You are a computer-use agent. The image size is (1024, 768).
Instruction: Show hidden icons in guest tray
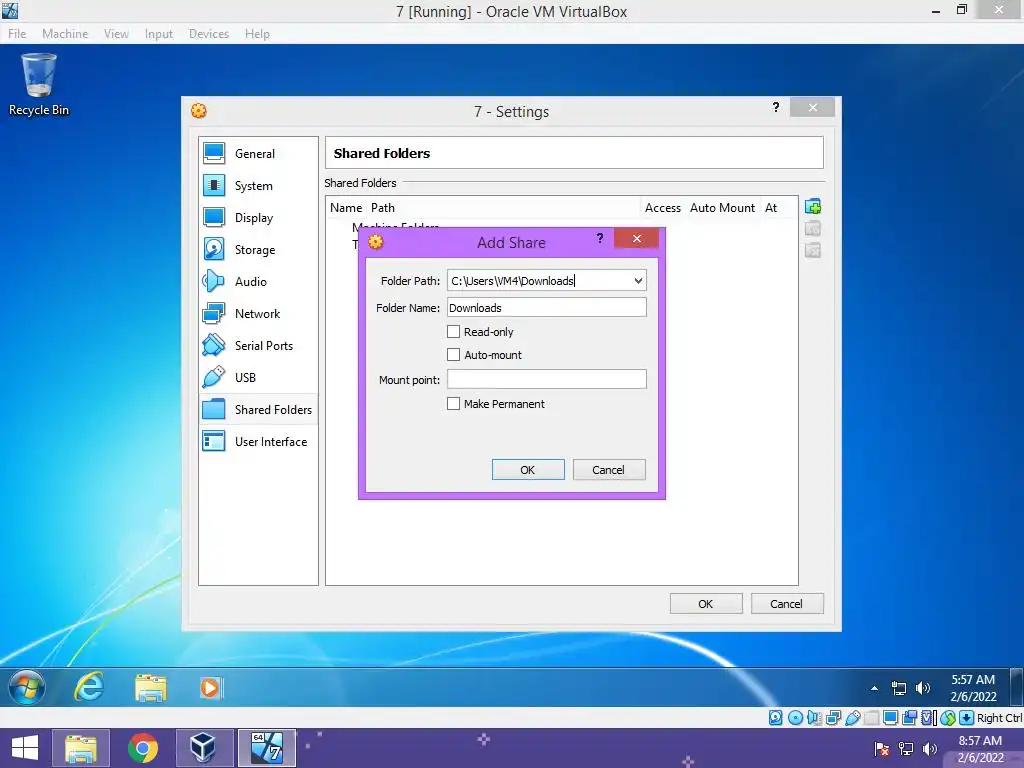[x=874, y=688]
